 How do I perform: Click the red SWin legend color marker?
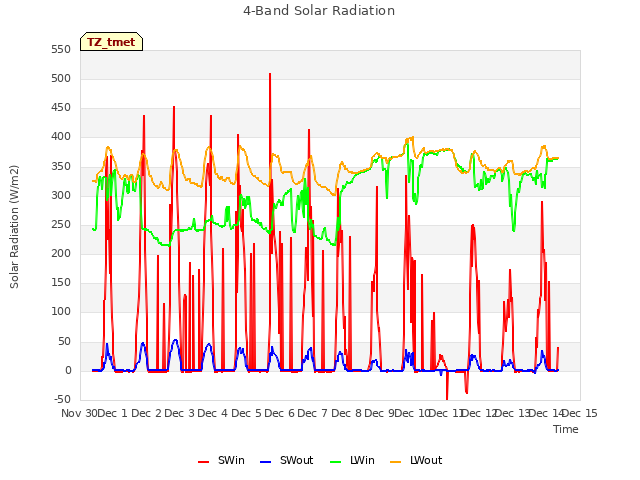tap(203, 462)
